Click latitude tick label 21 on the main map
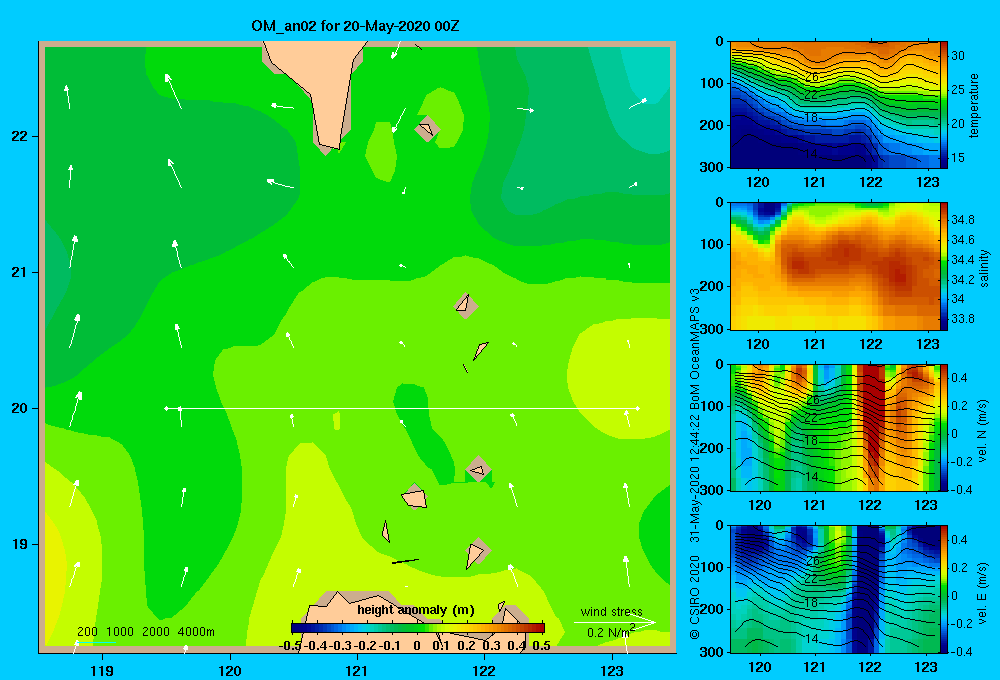Screen dimensions: 1000x680 (20, 272)
